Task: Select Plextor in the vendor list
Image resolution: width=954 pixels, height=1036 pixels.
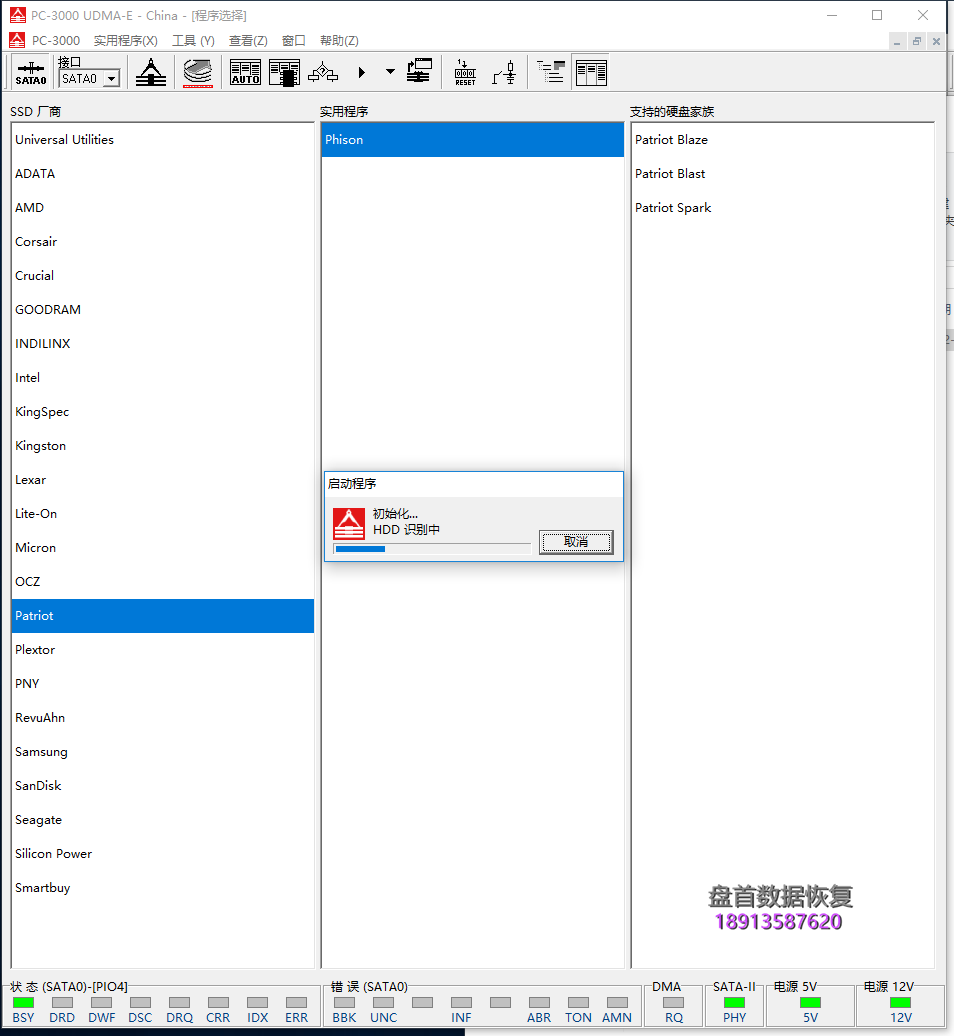Action: tap(163, 650)
